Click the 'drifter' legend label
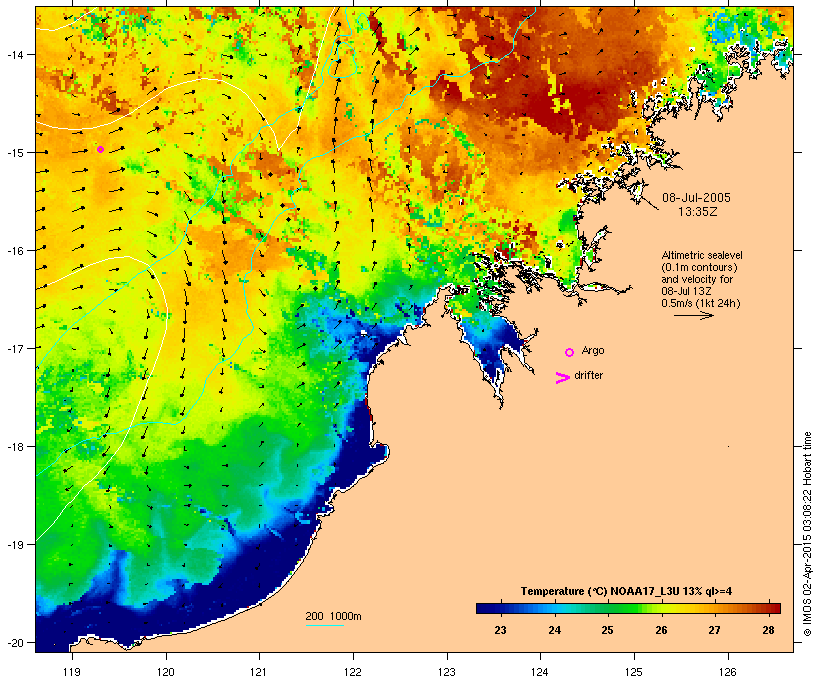The image size is (820, 680). coord(588,375)
